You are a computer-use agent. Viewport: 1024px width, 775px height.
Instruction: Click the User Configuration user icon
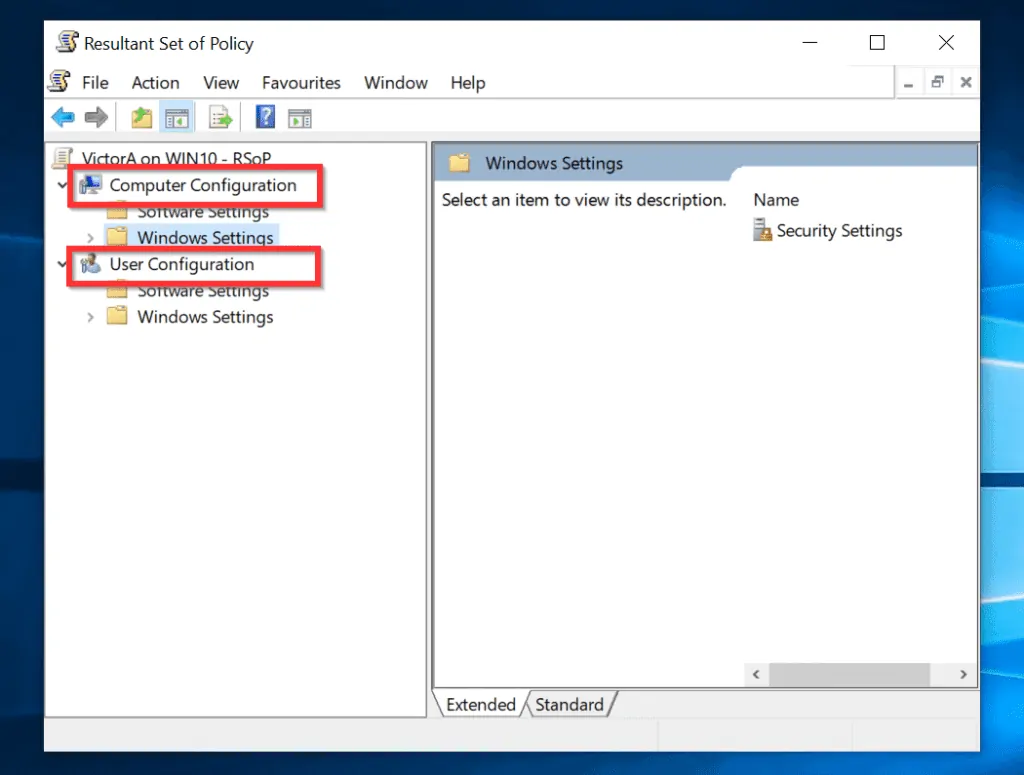click(x=90, y=264)
